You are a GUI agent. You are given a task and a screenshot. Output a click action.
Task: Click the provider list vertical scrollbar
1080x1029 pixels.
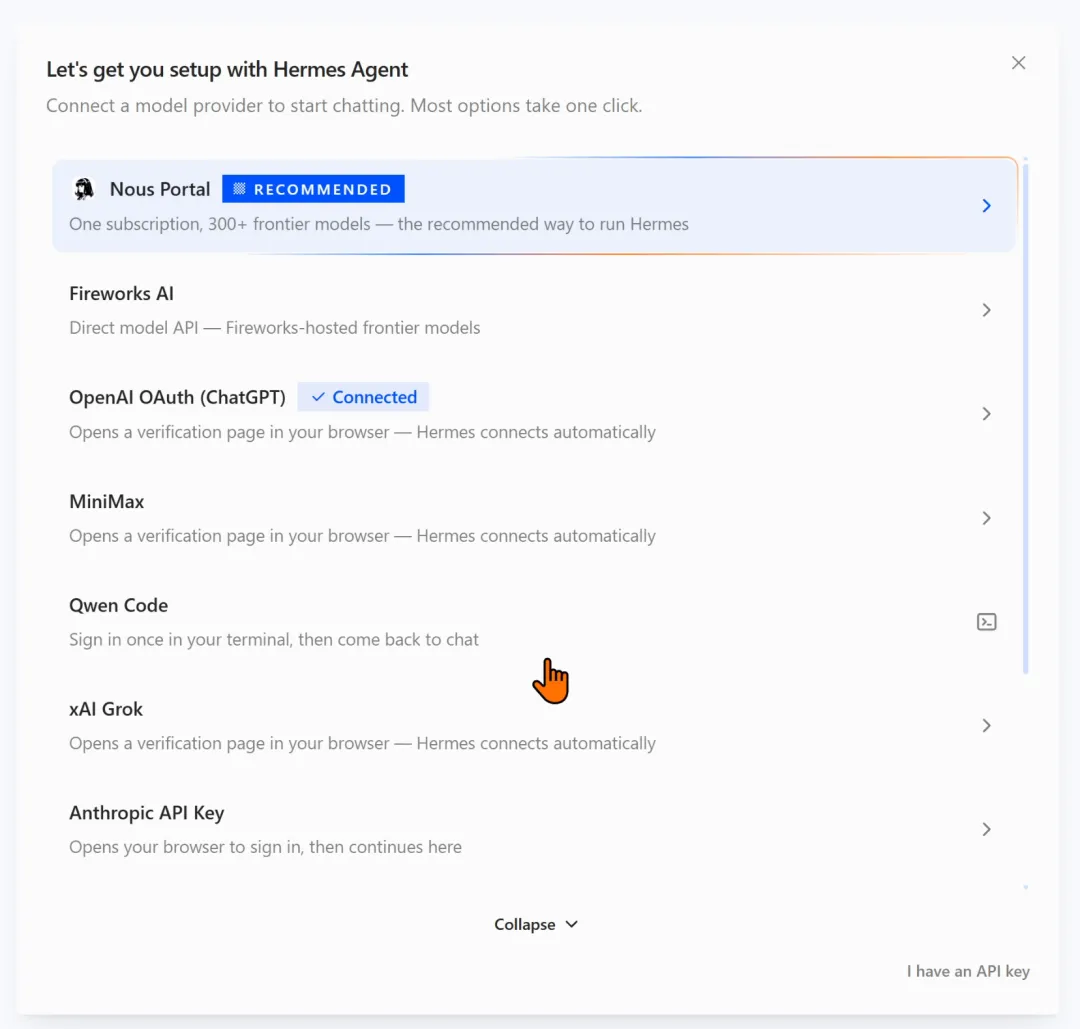pos(1026,416)
